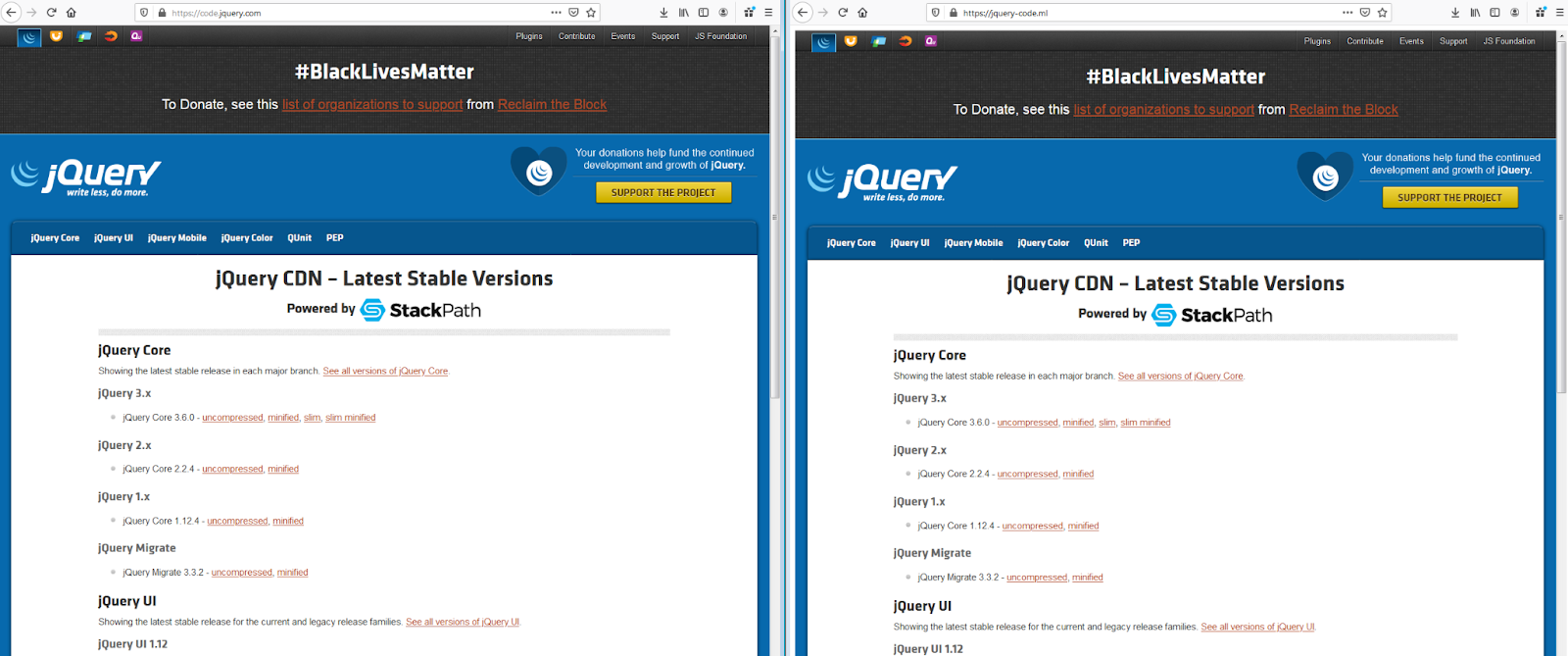The width and height of the screenshot is (1568, 656).
Task: Open home page in jquery-code.ml window
Action: tap(862, 13)
